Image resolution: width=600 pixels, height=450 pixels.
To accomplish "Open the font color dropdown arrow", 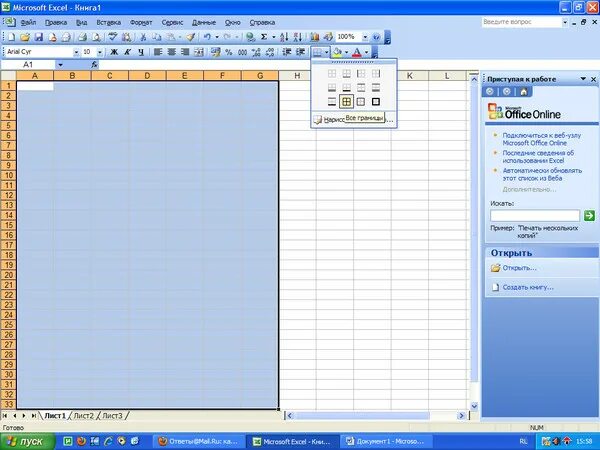I will (x=366, y=52).
